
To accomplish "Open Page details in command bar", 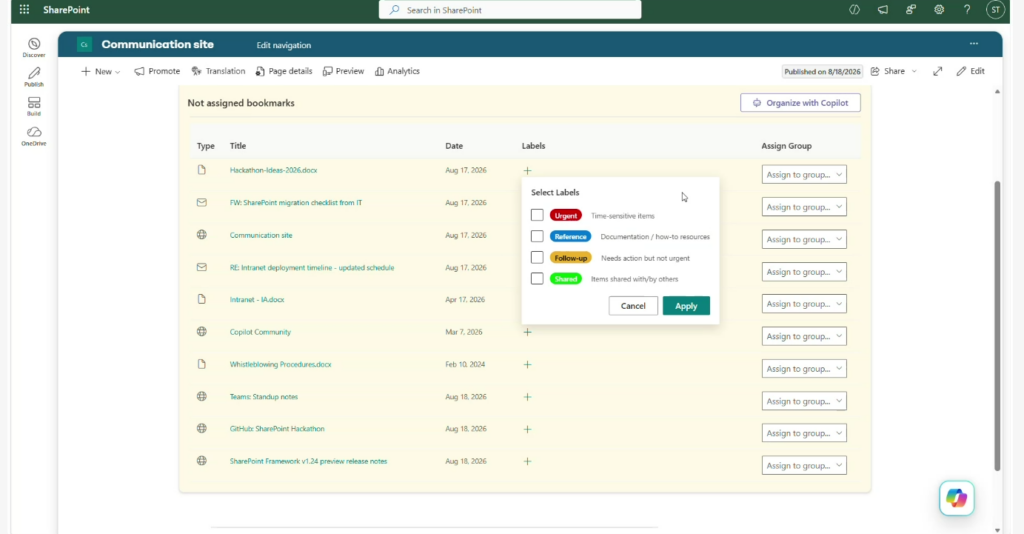I will pos(284,71).
